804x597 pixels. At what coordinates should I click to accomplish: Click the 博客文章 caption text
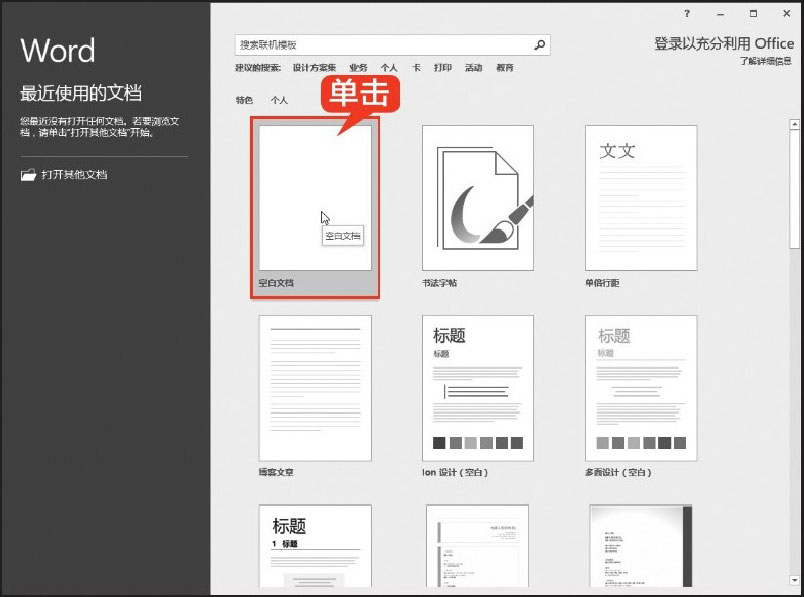point(276,472)
